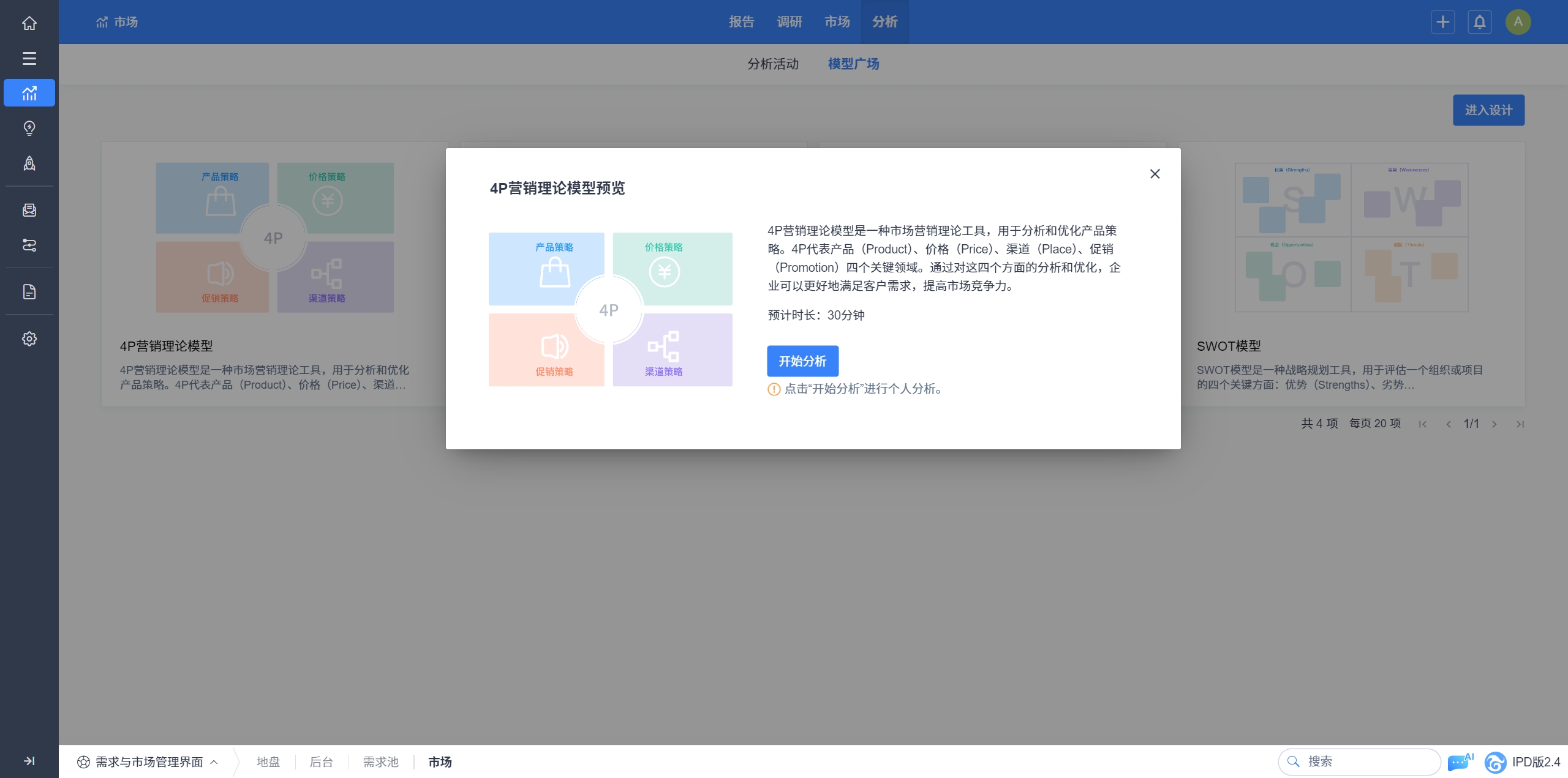Go to next page in pagination
1568x778 pixels.
(x=1494, y=424)
